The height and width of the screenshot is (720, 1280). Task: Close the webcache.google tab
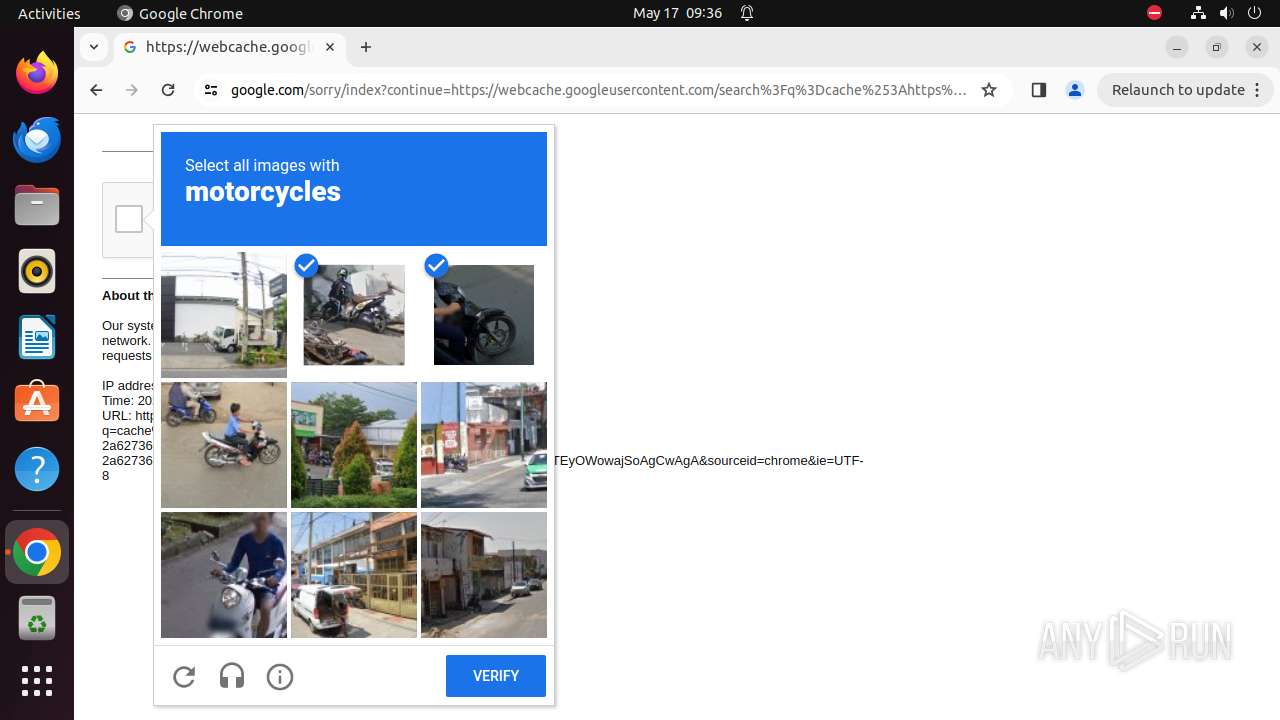coord(330,47)
